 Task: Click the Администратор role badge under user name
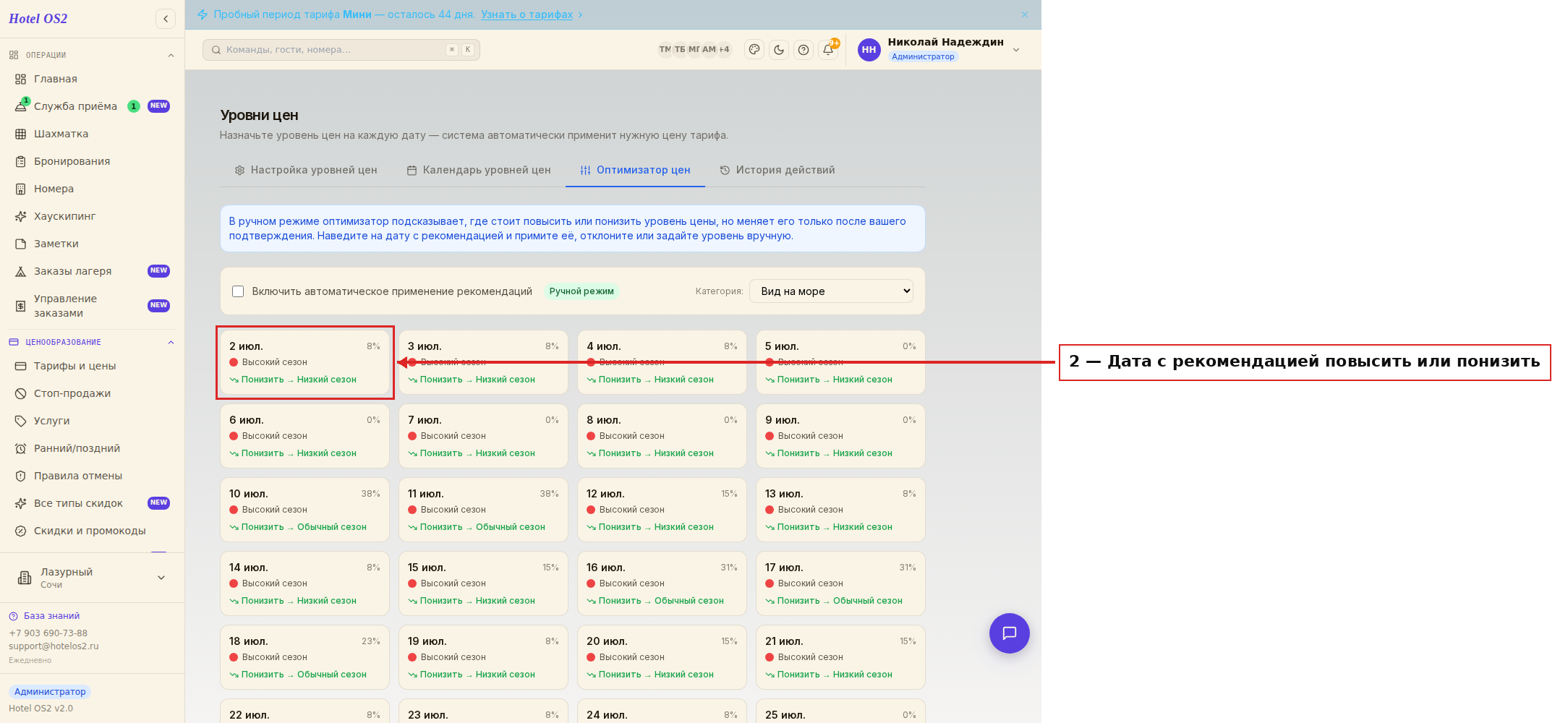pyautogui.click(x=923, y=57)
